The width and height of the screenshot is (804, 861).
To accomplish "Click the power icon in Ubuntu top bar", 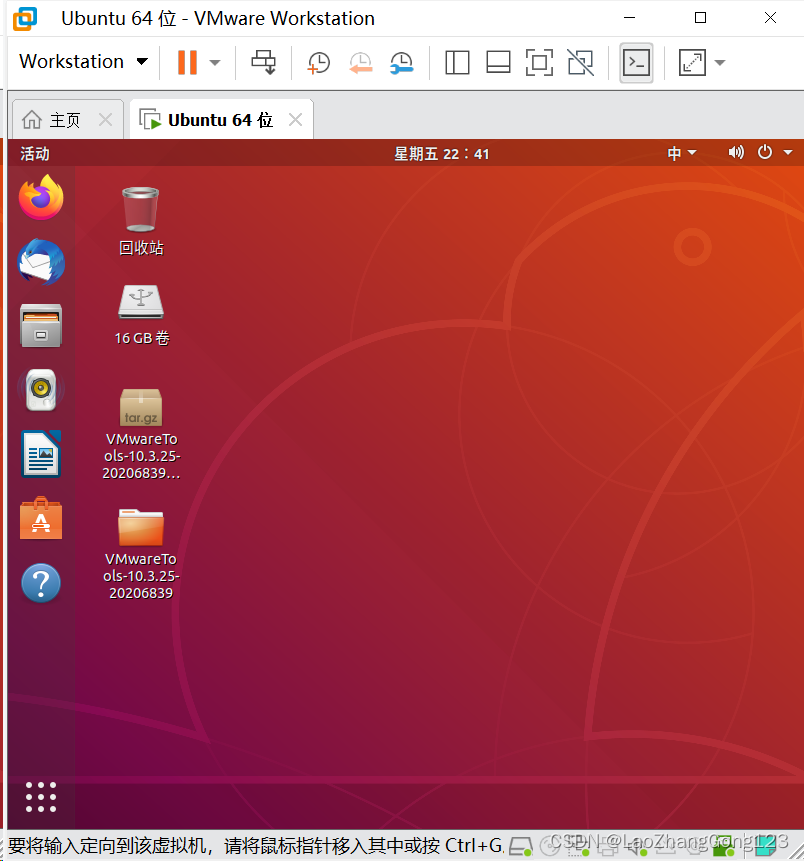I will [765, 152].
